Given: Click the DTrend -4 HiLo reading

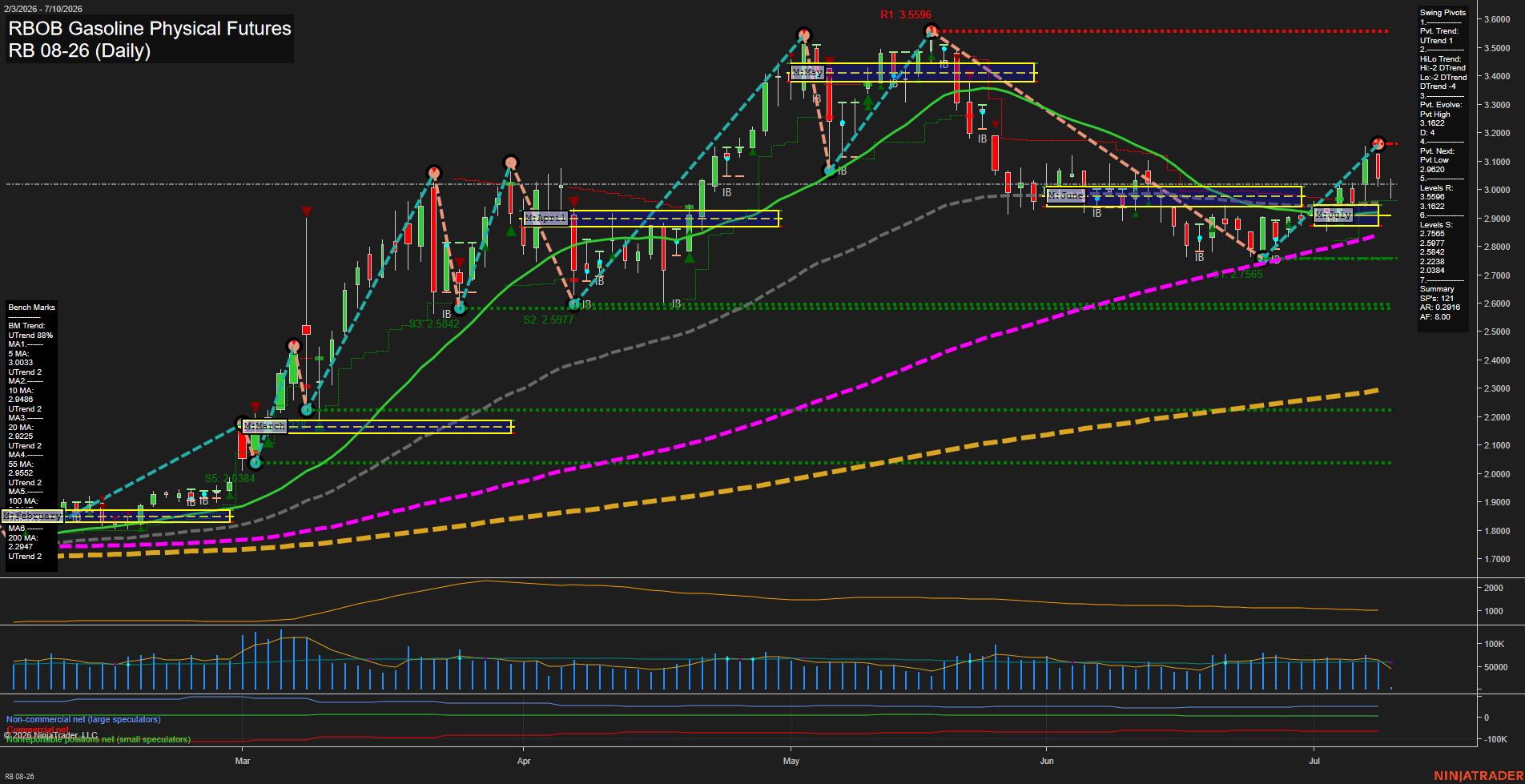Looking at the screenshot, I should (x=1438, y=86).
